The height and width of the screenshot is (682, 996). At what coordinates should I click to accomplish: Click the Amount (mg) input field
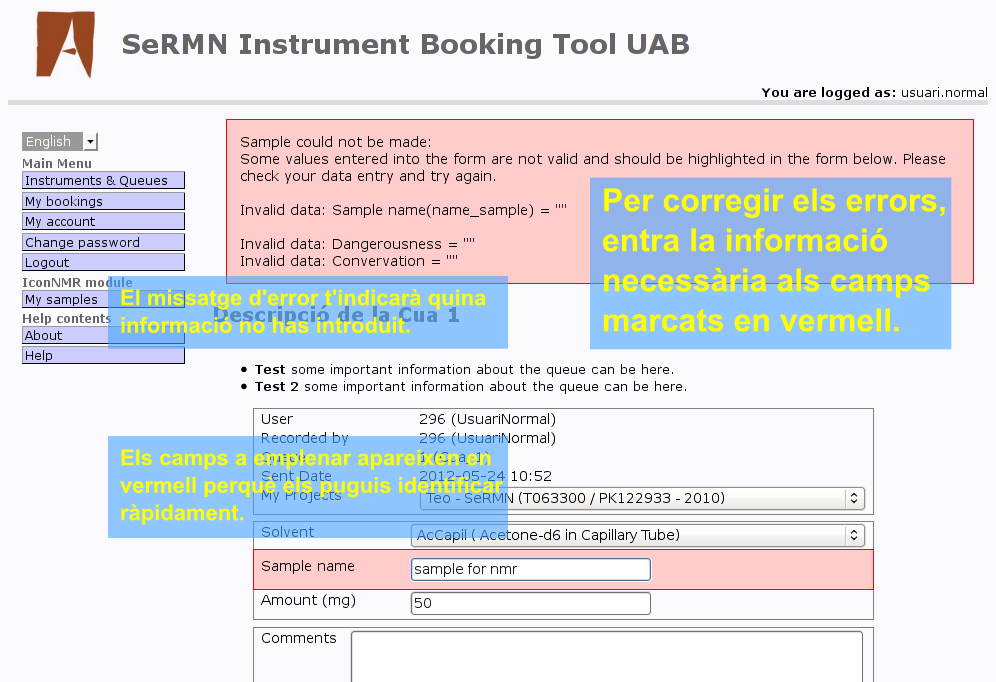click(531, 603)
